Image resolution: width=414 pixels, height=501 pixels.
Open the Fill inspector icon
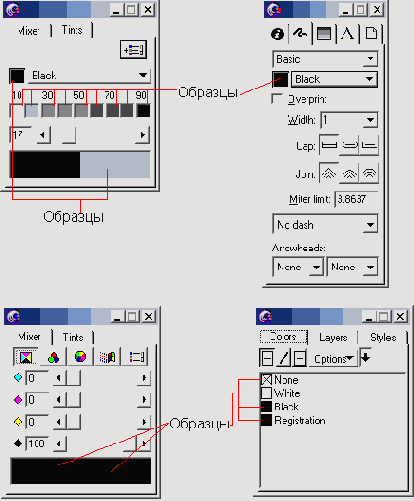coord(324,33)
